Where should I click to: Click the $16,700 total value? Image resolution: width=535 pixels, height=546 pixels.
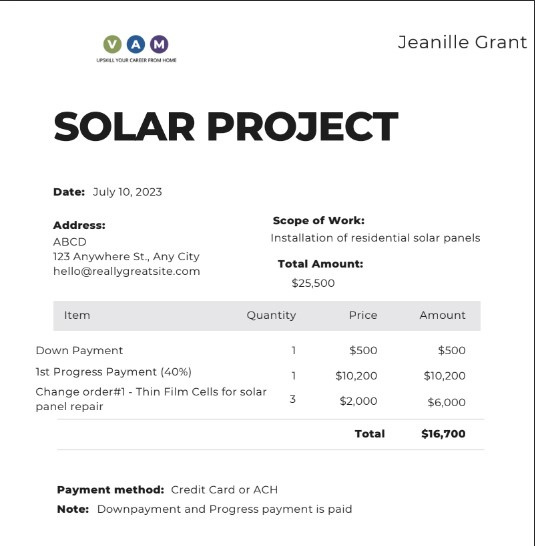[x=443, y=434]
